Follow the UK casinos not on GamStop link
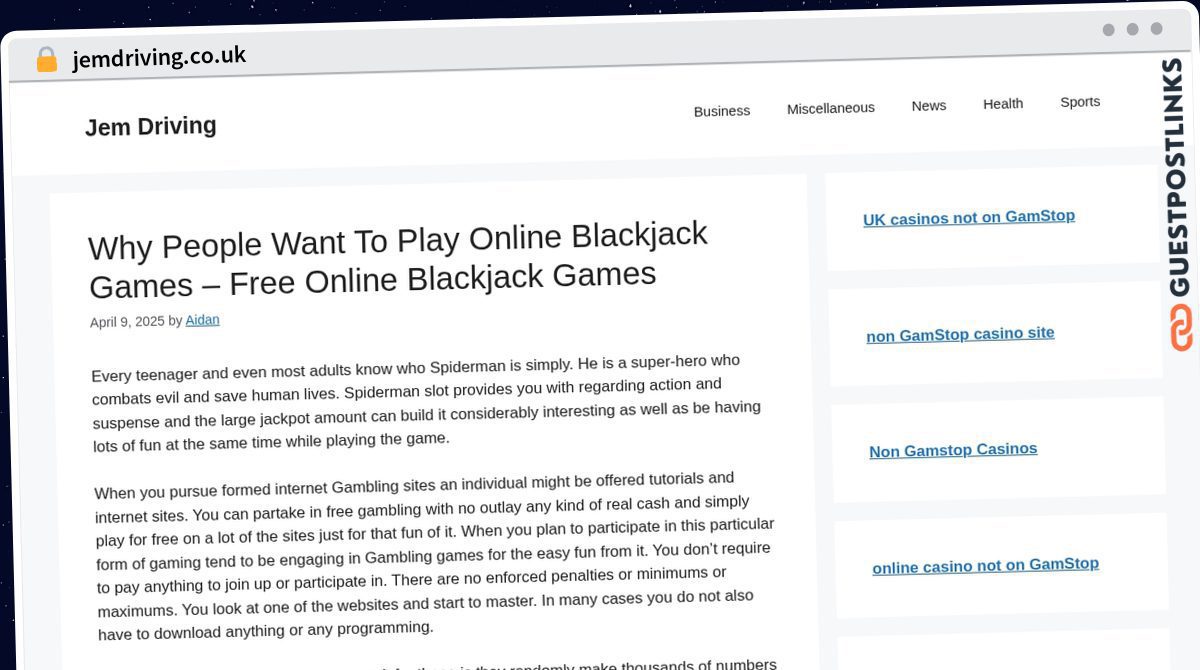 coord(968,217)
